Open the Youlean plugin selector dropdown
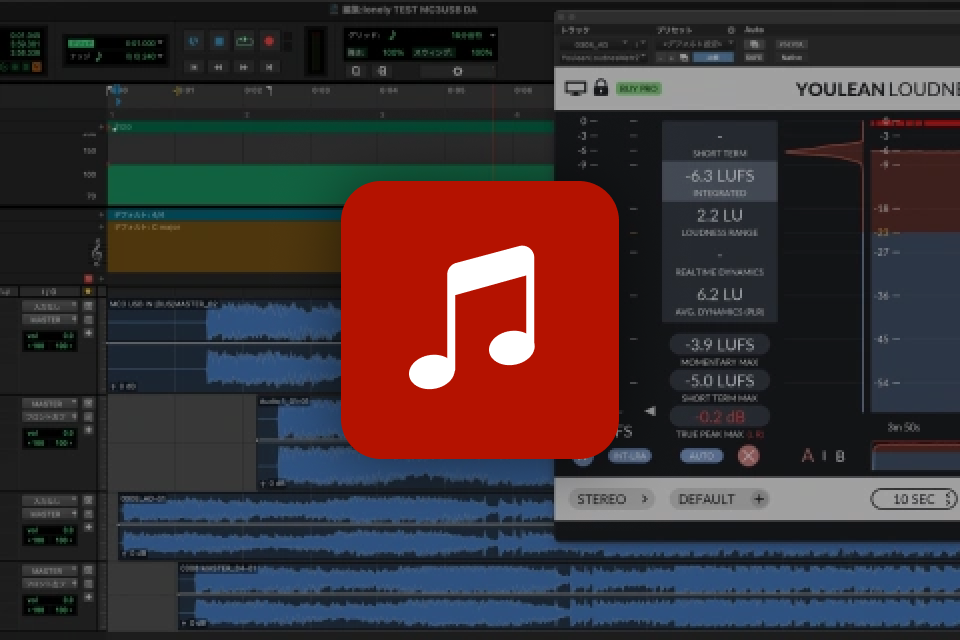 pyautogui.click(x=603, y=58)
